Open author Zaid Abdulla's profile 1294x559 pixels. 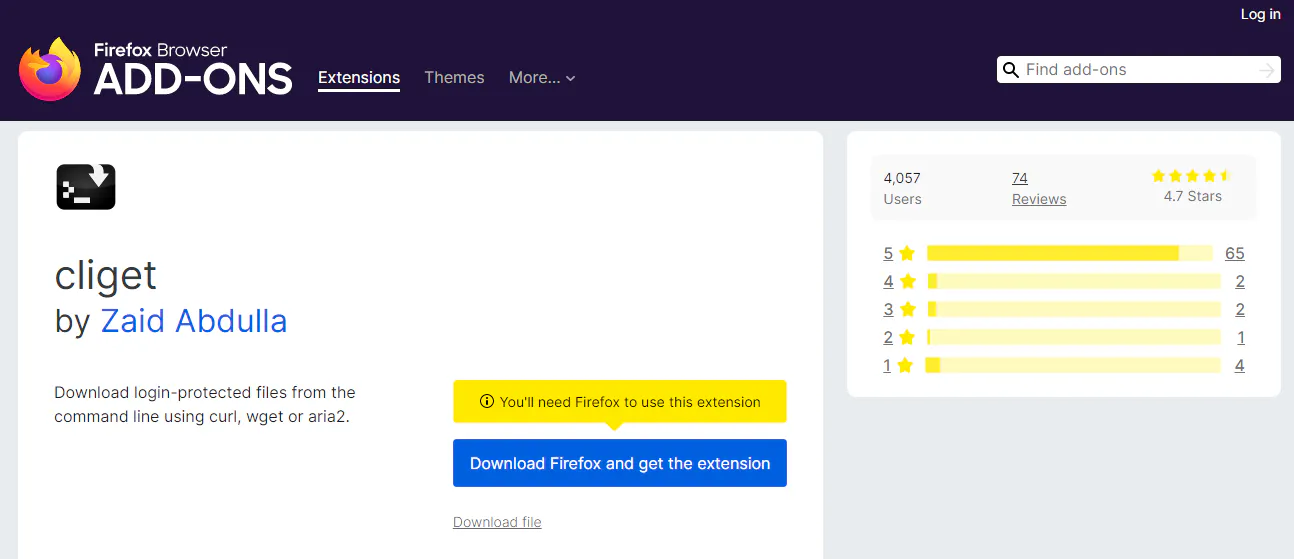pyautogui.click(x=194, y=321)
